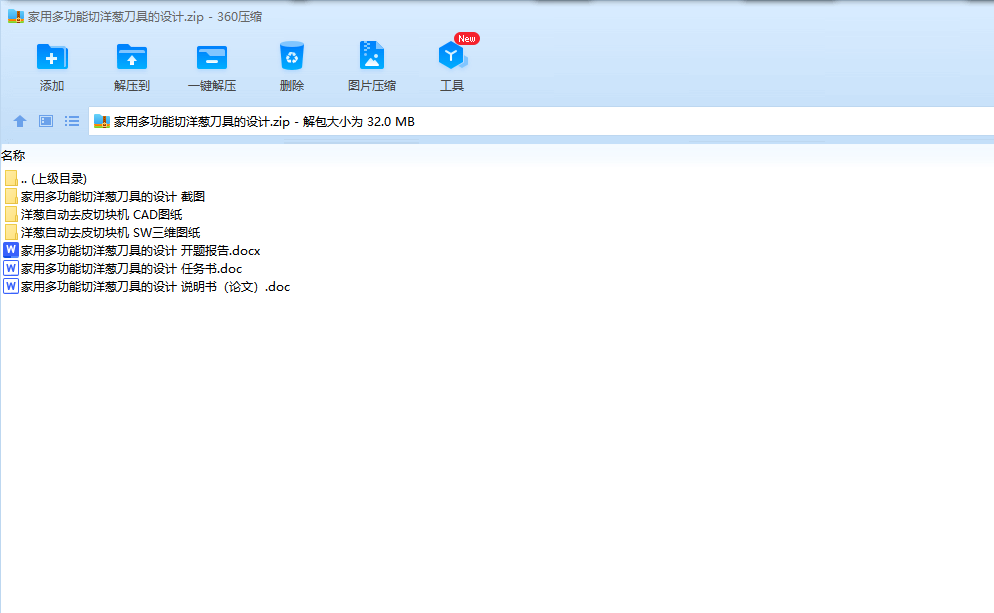Open the 图片压缩 image compression tool
The image size is (994, 613).
pos(371,55)
